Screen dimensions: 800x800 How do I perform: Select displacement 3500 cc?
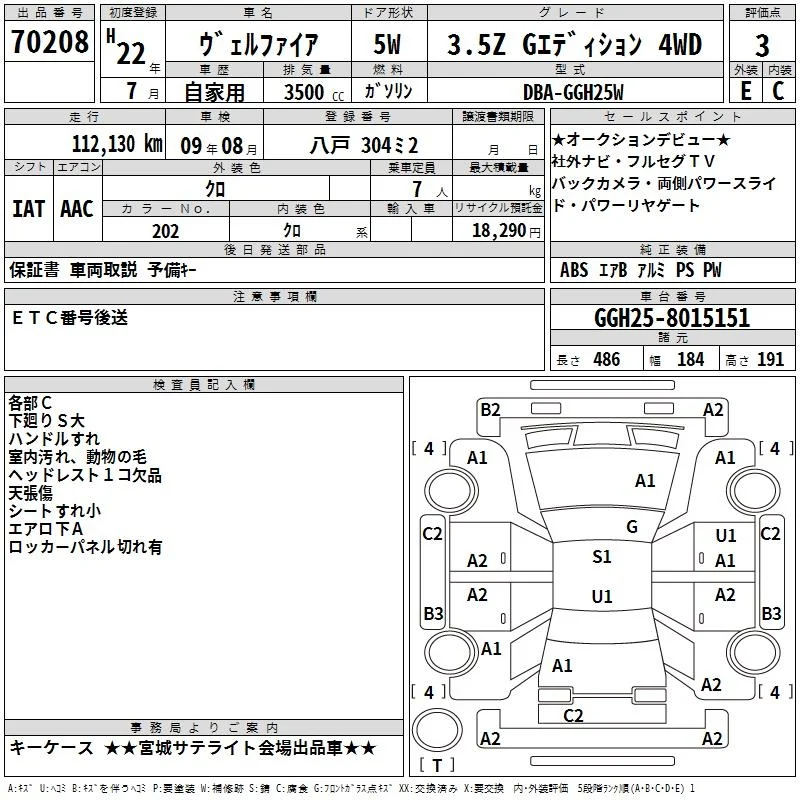click(x=314, y=92)
